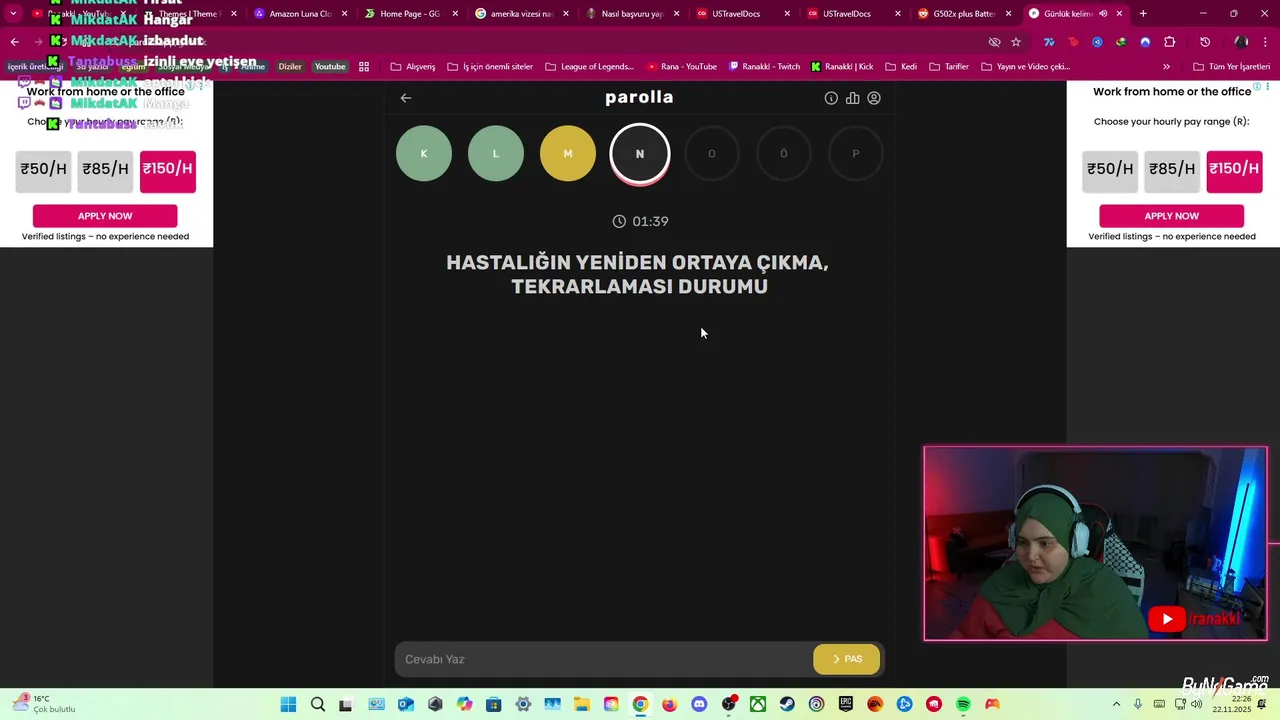
Task: Open the browser extensions puzzle icon
Action: coord(1170,42)
